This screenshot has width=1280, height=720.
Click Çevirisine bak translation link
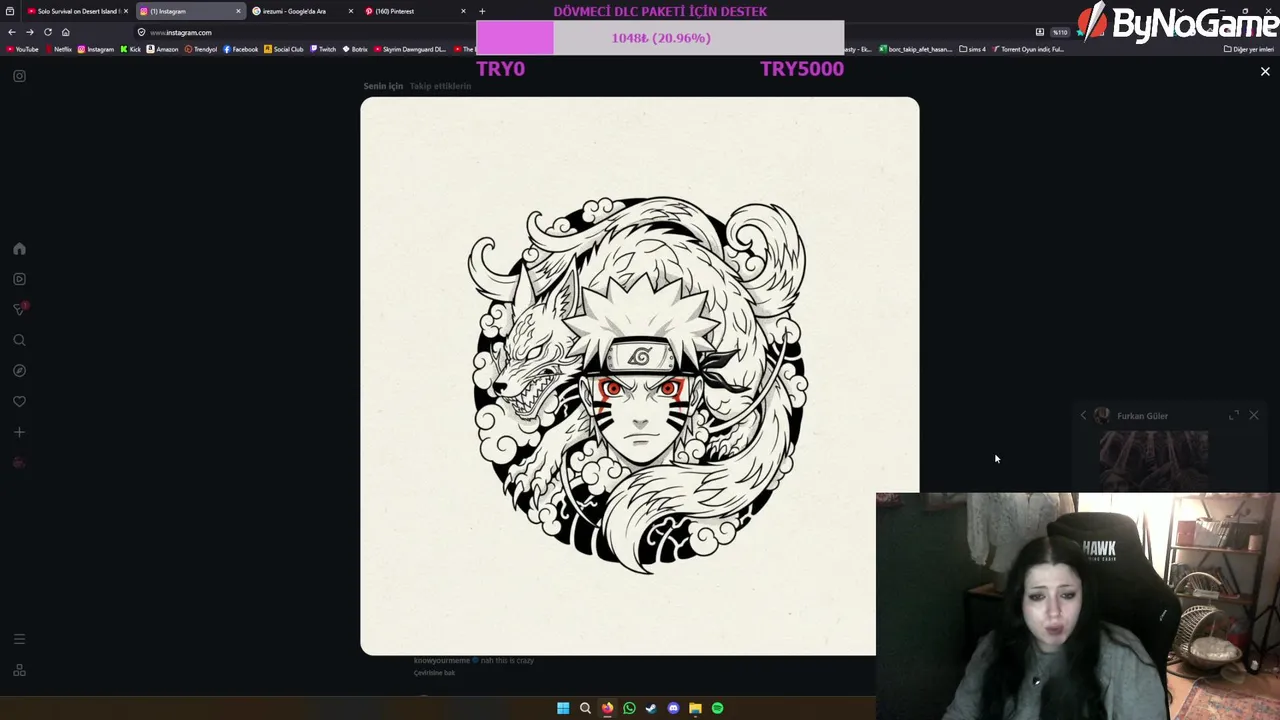point(434,673)
